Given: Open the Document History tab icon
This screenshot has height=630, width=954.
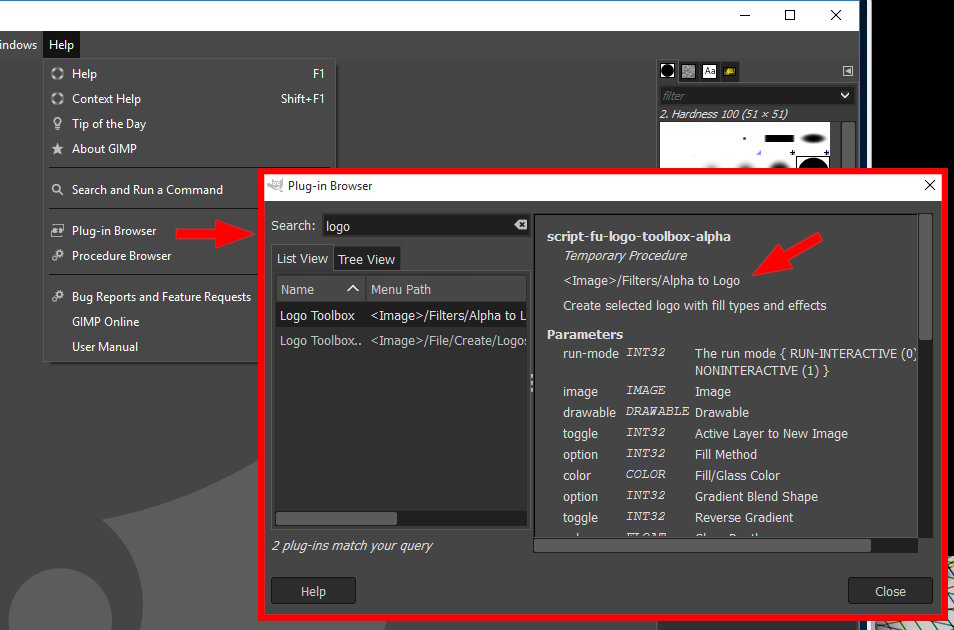Looking at the screenshot, I should (x=729, y=72).
